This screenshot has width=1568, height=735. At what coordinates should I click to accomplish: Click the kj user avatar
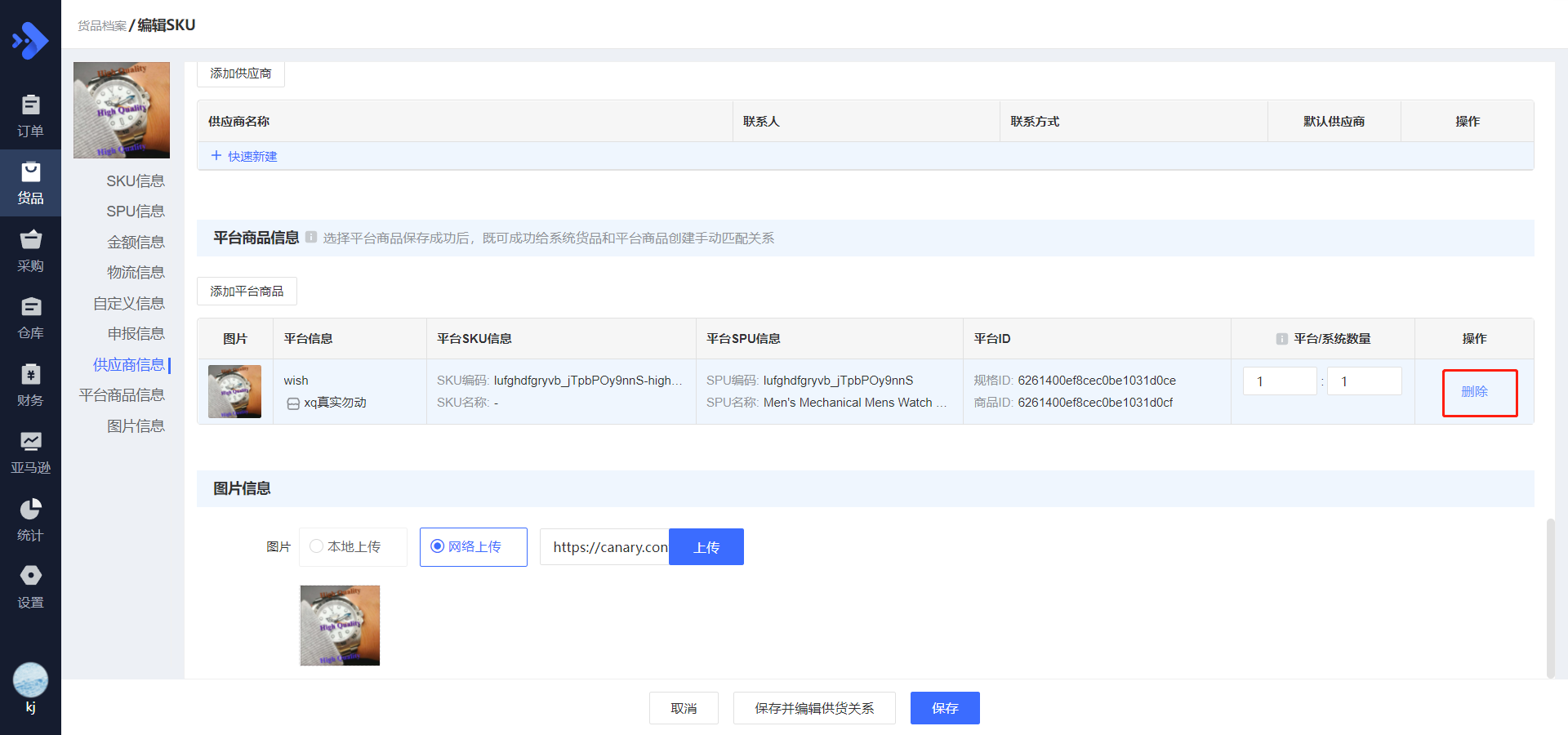point(30,679)
